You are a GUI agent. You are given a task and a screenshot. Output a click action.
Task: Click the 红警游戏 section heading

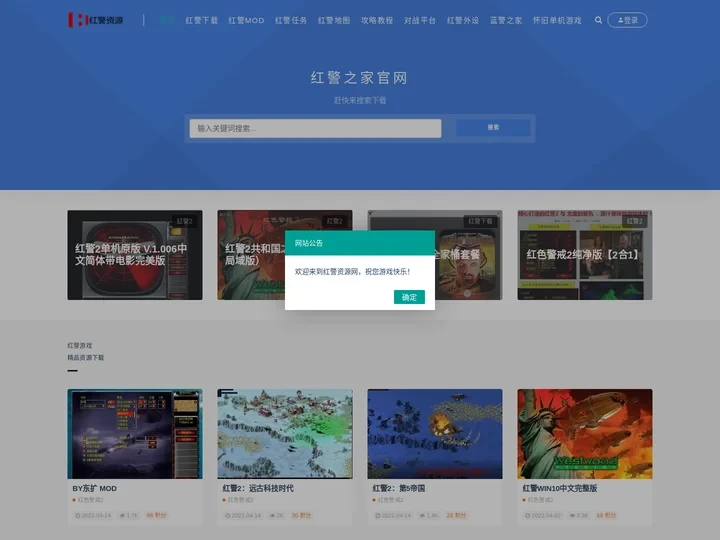click(79, 345)
